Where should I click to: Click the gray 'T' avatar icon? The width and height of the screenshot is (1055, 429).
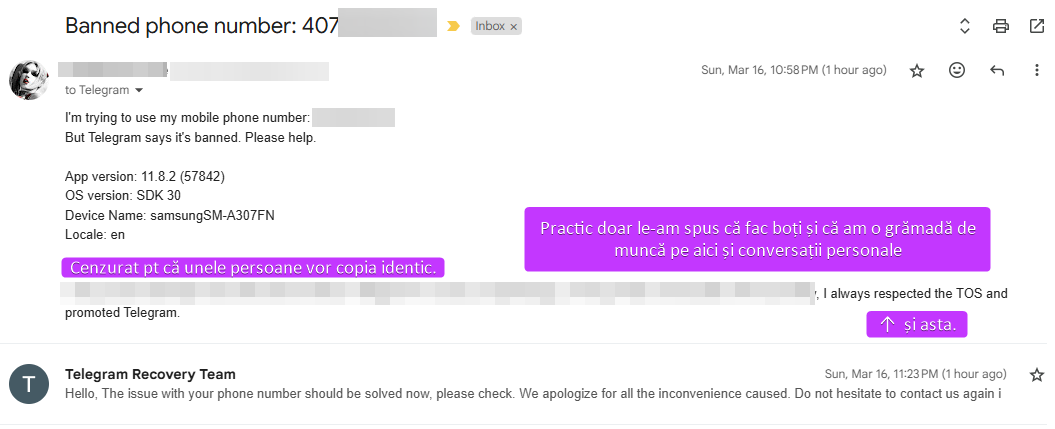click(29, 383)
